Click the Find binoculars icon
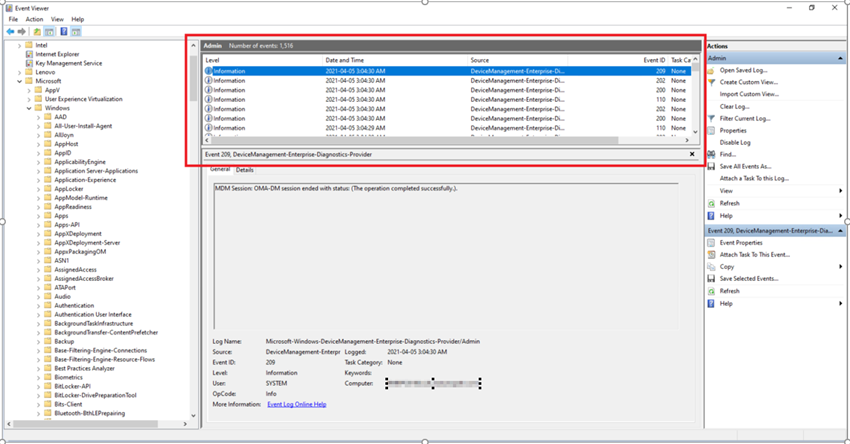 tap(711, 155)
